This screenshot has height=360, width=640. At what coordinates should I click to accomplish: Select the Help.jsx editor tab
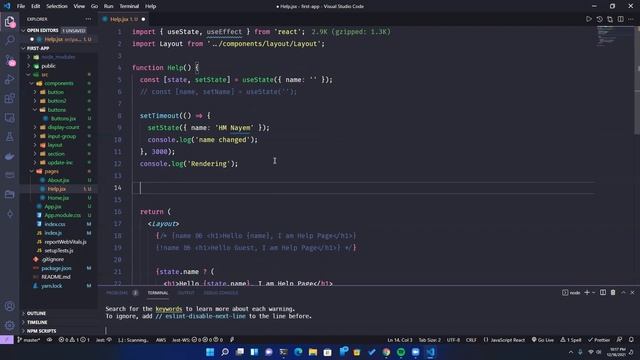point(123,19)
